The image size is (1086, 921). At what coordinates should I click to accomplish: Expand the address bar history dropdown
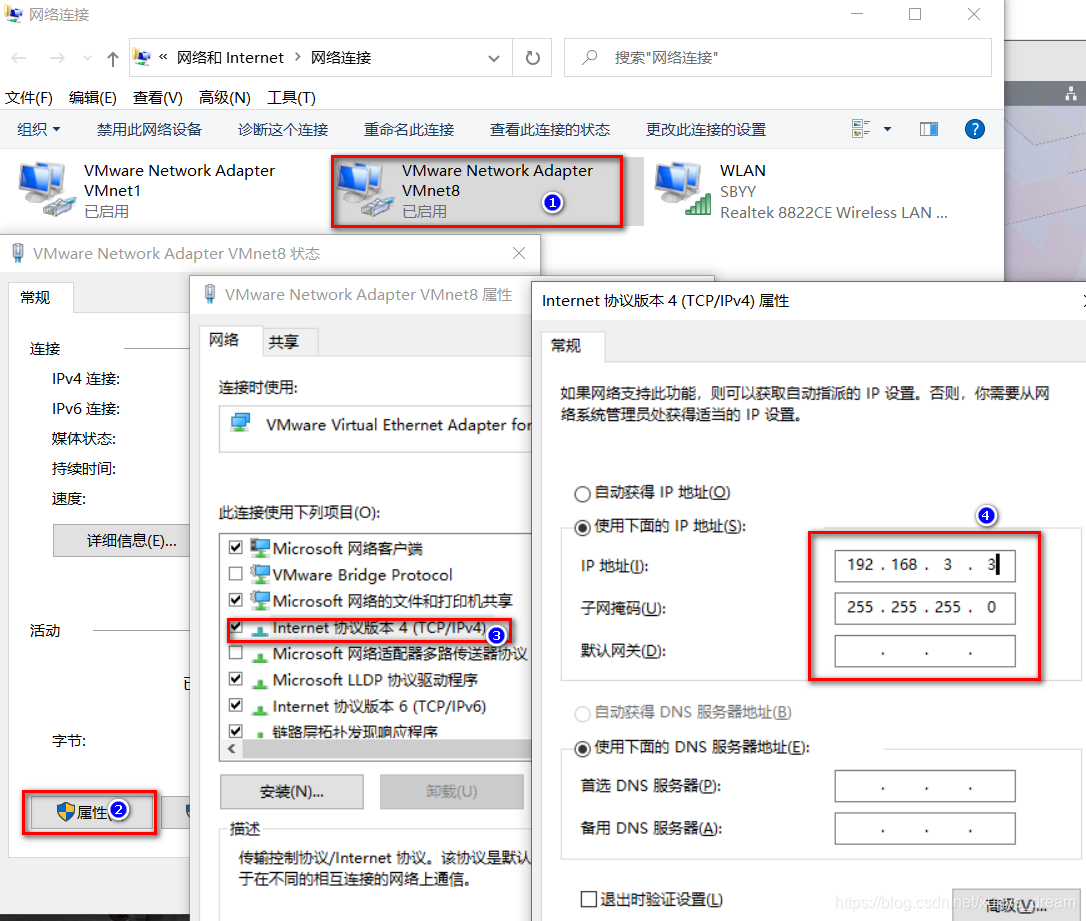tap(494, 58)
